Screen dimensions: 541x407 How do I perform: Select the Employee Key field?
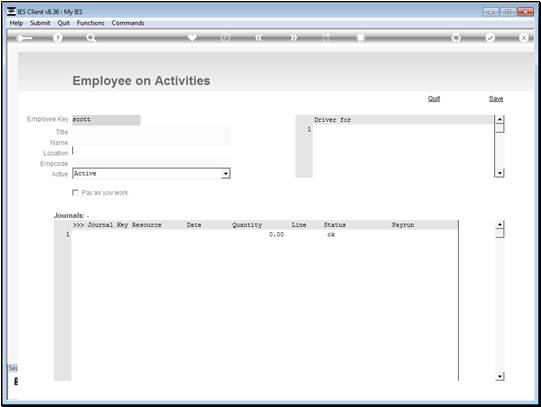coord(106,120)
